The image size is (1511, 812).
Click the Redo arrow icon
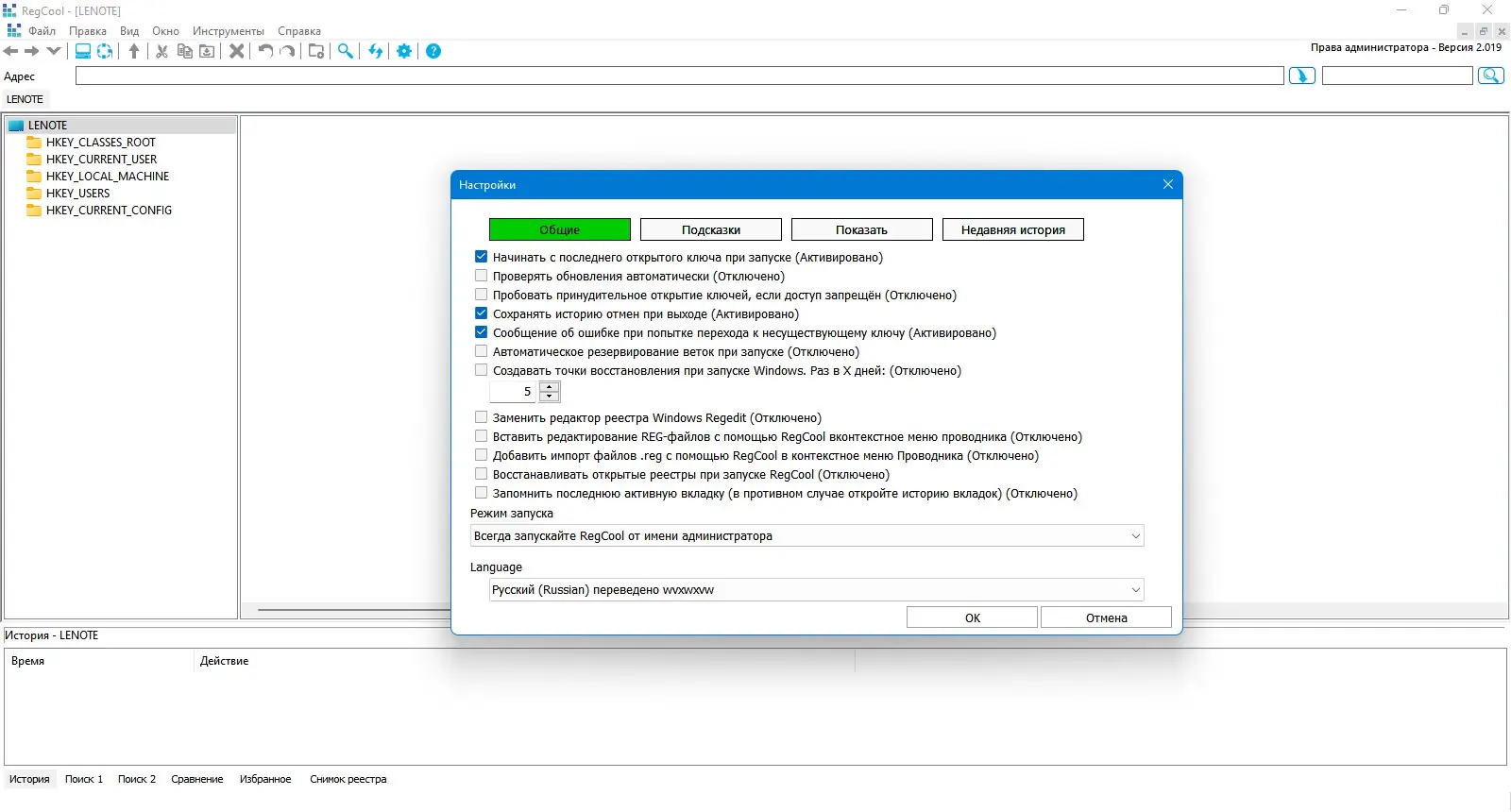(287, 51)
